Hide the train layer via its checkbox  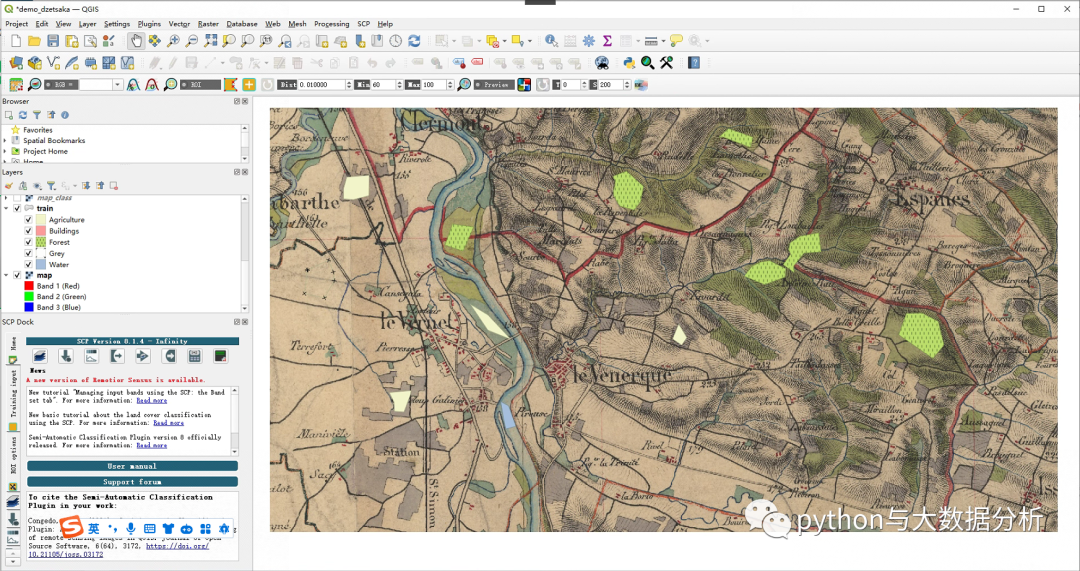pos(17,208)
